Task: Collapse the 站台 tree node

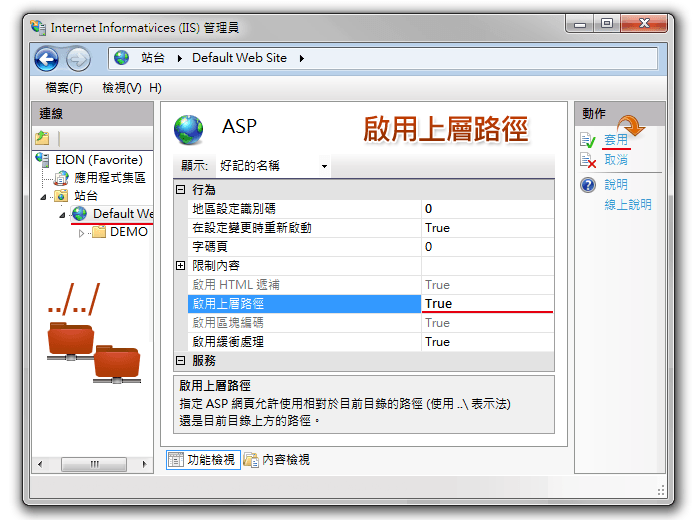Action: click(x=43, y=196)
